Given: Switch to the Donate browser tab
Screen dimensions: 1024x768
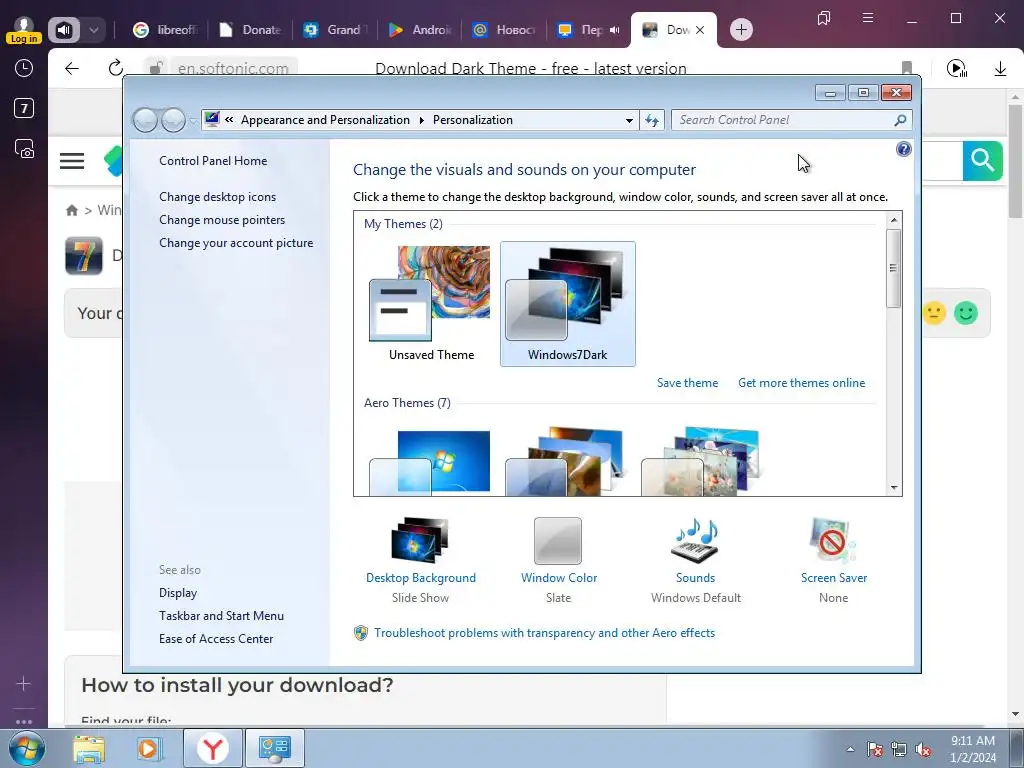Looking at the screenshot, I should (252, 30).
